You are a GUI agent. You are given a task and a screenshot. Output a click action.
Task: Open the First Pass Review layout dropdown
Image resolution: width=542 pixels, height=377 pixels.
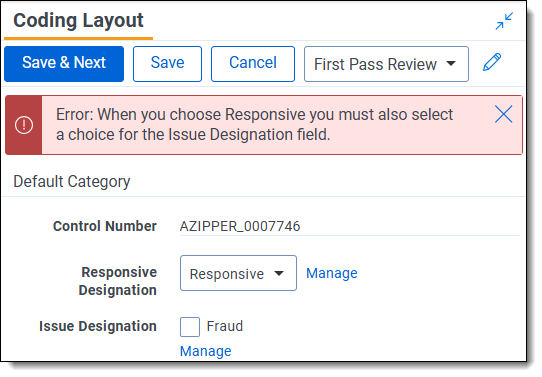click(x=386, y=64)
